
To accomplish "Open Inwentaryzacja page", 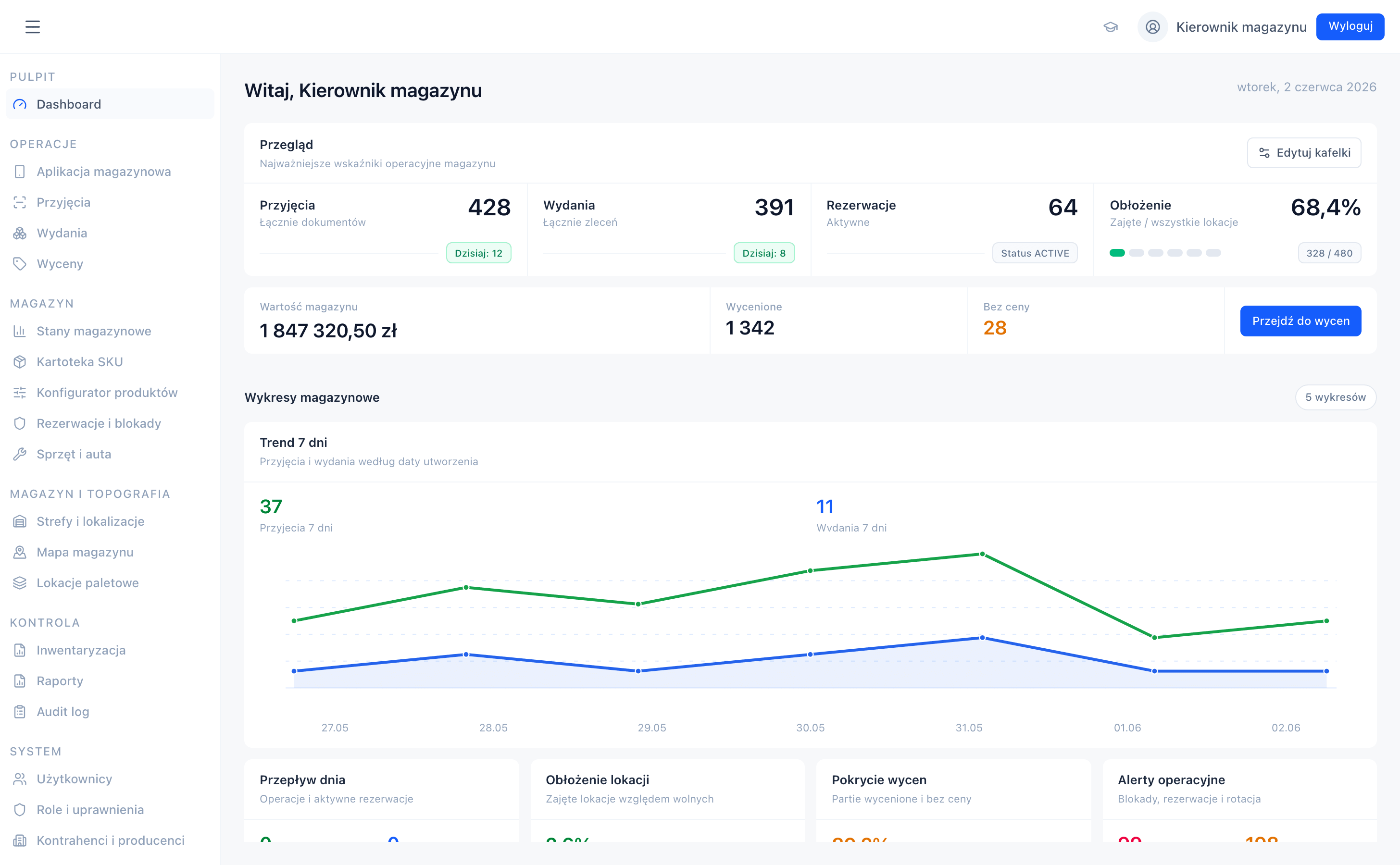I will (x=110, y=651).
